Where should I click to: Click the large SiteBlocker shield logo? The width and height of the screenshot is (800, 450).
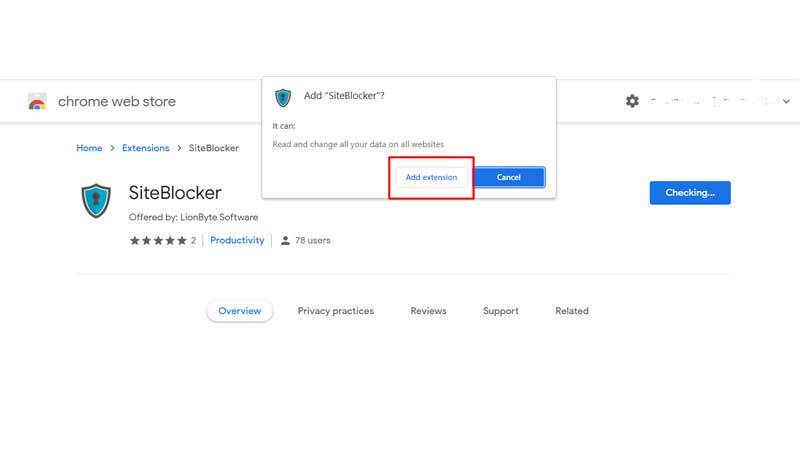coord(96,201)
